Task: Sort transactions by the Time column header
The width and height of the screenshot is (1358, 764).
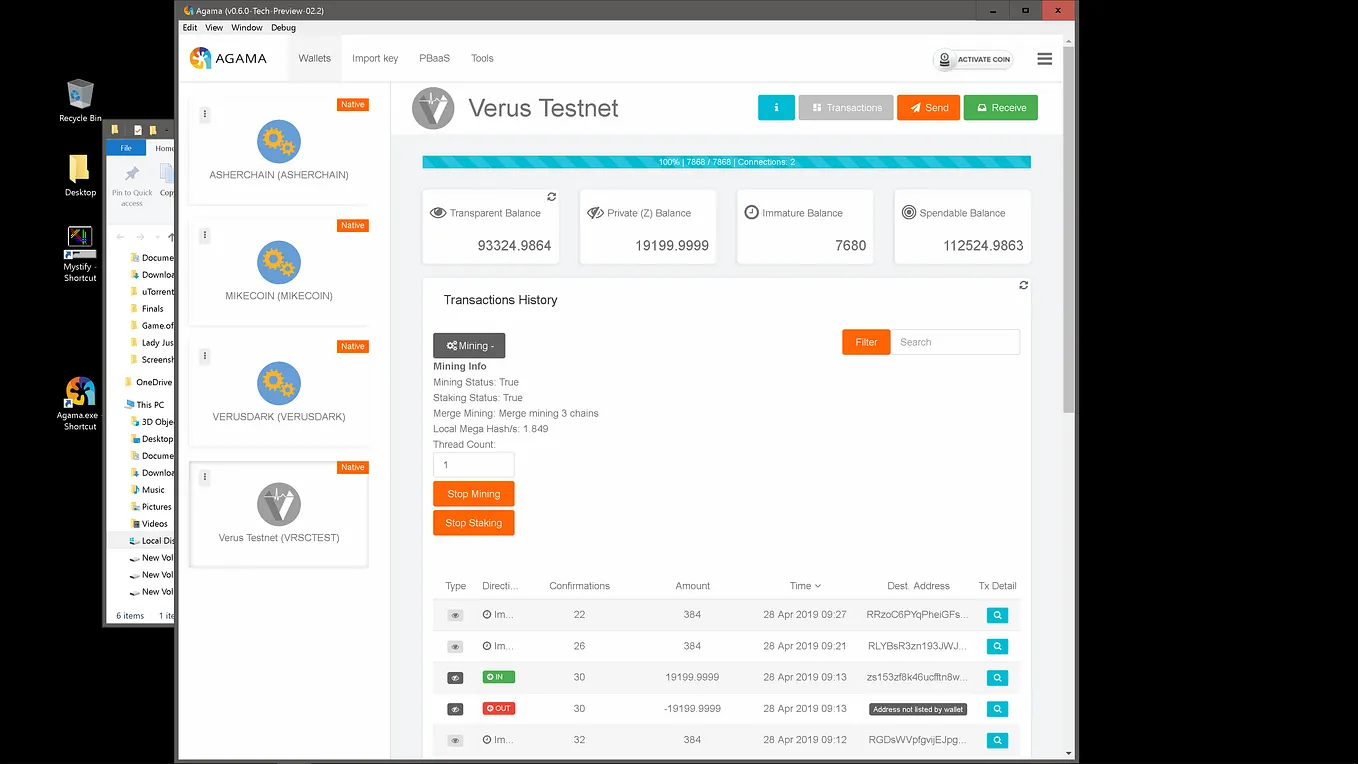Action: tap(805, 586)
